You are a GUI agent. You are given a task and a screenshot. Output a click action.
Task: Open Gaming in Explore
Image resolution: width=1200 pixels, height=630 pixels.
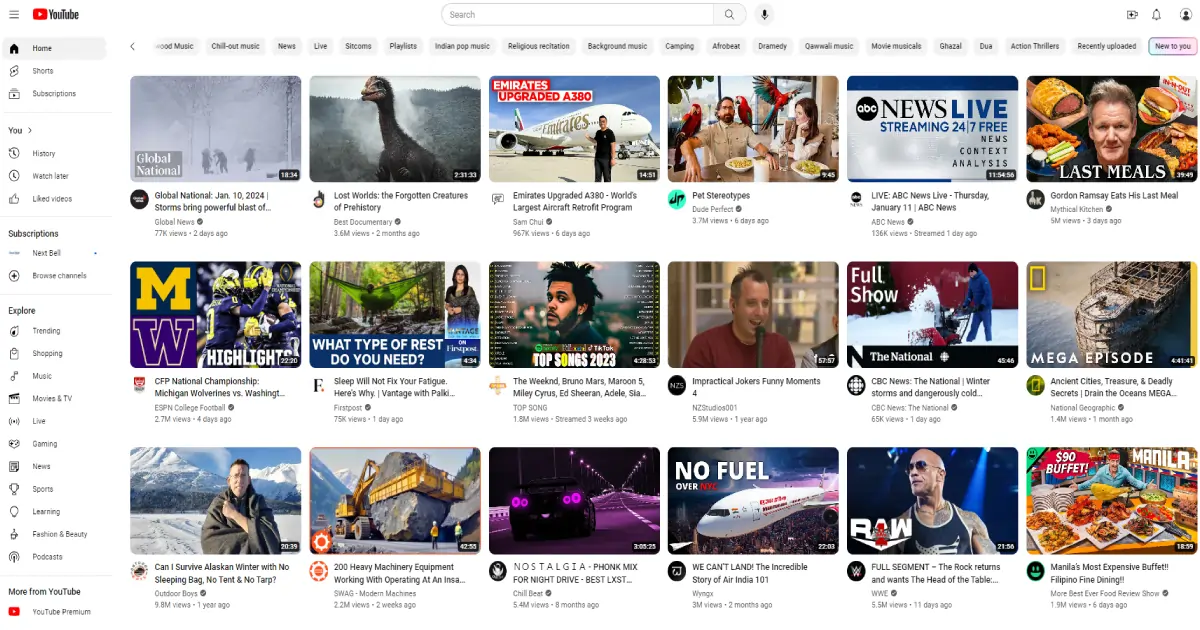pos(53,444)
